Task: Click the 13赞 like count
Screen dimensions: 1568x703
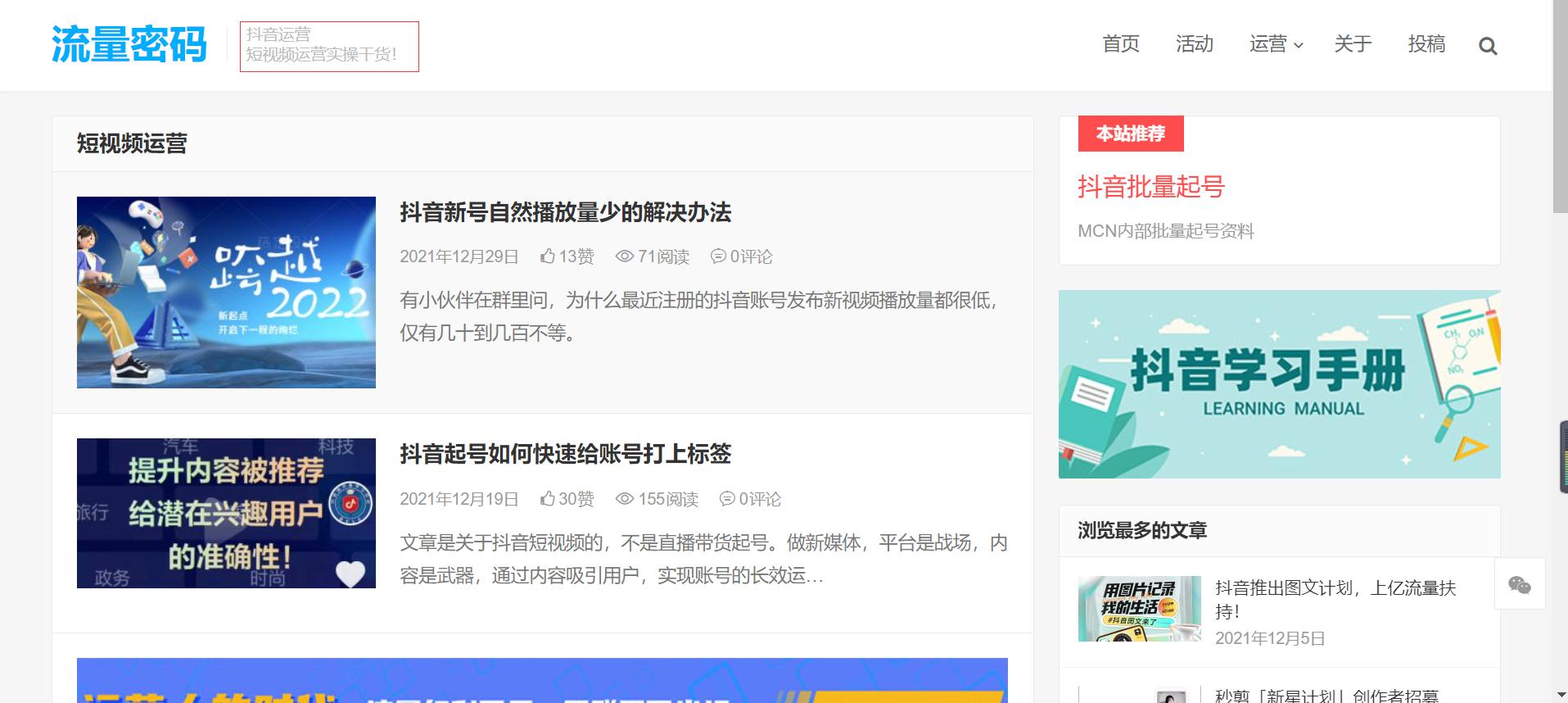Action: click(576, 256)
